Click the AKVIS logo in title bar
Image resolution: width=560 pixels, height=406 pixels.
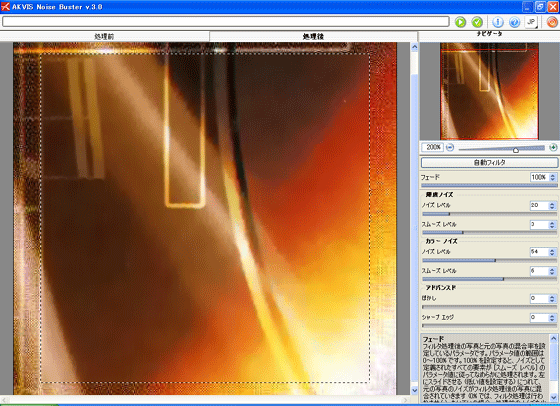pyautogui.click(x=5, y=6)
